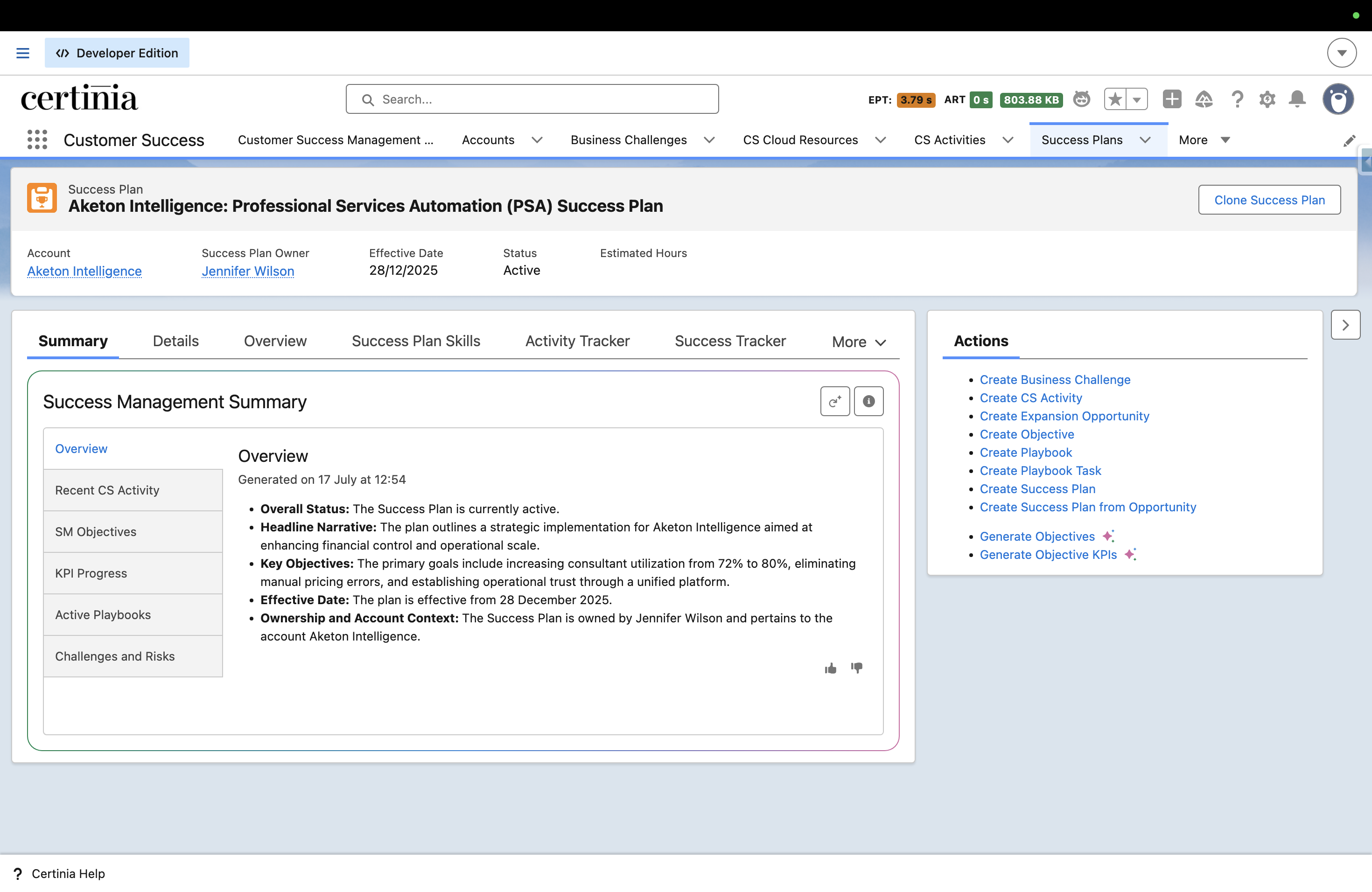
Task: Click the Astro mascot icon in header
Action: pyautogui.click(x=1081, y=99)
